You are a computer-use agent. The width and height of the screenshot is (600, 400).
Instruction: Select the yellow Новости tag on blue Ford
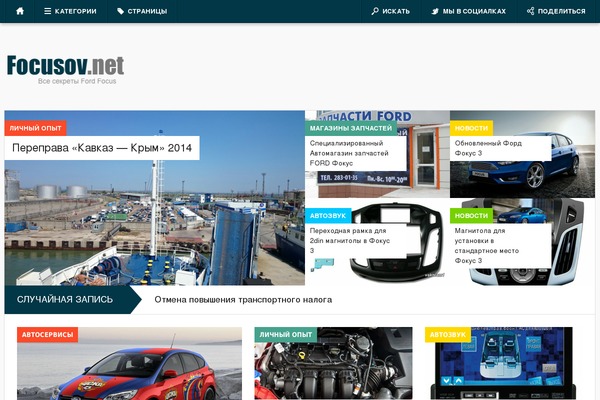coord(471,128)
